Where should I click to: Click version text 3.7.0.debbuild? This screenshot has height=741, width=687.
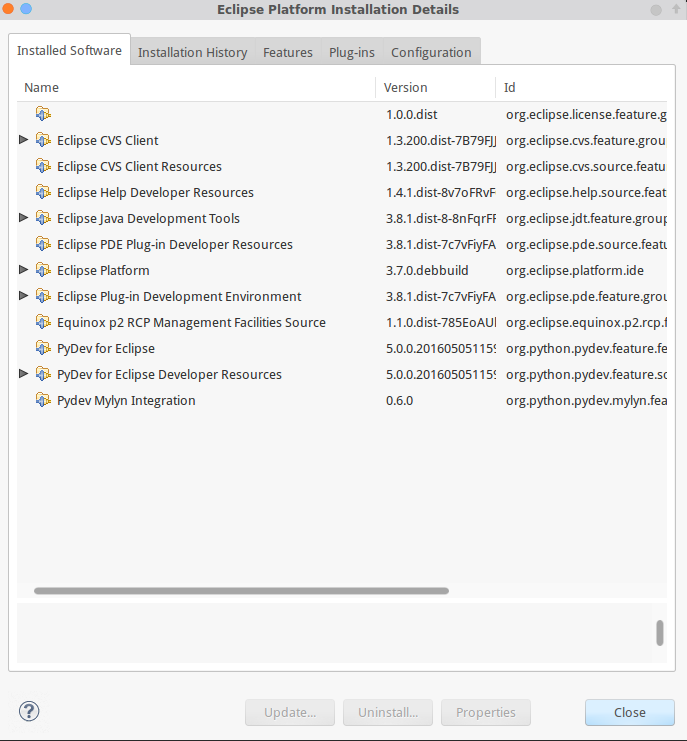pos(427,270)
